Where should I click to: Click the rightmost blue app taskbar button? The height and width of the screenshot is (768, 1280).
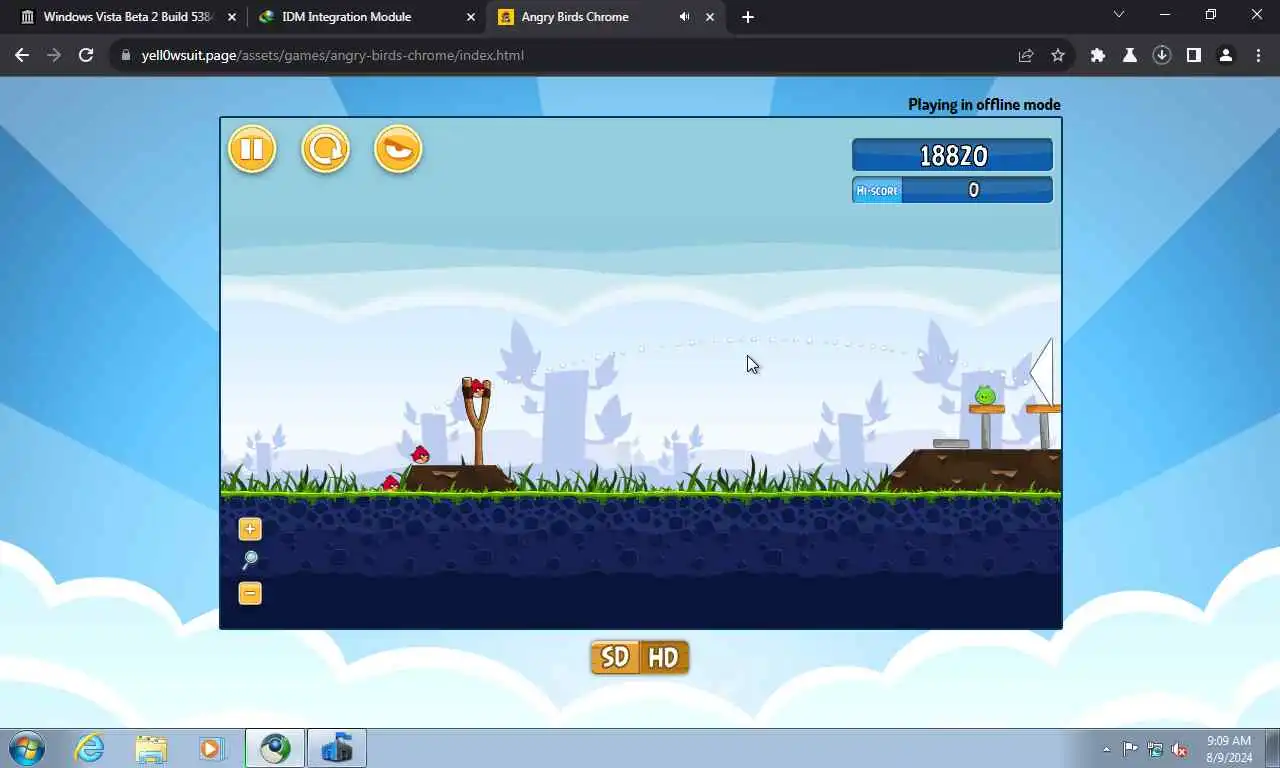337,748
